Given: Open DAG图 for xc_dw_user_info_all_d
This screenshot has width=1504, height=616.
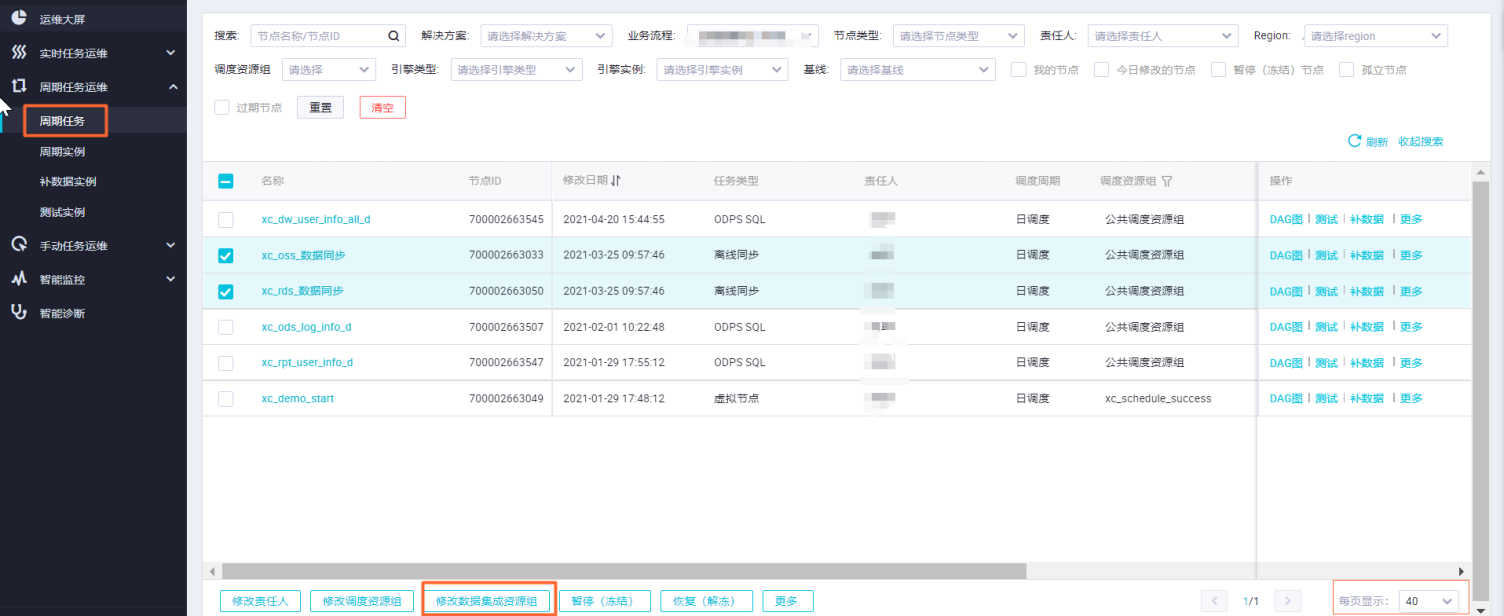Looking at the screenshot, I should point(1286,219).
